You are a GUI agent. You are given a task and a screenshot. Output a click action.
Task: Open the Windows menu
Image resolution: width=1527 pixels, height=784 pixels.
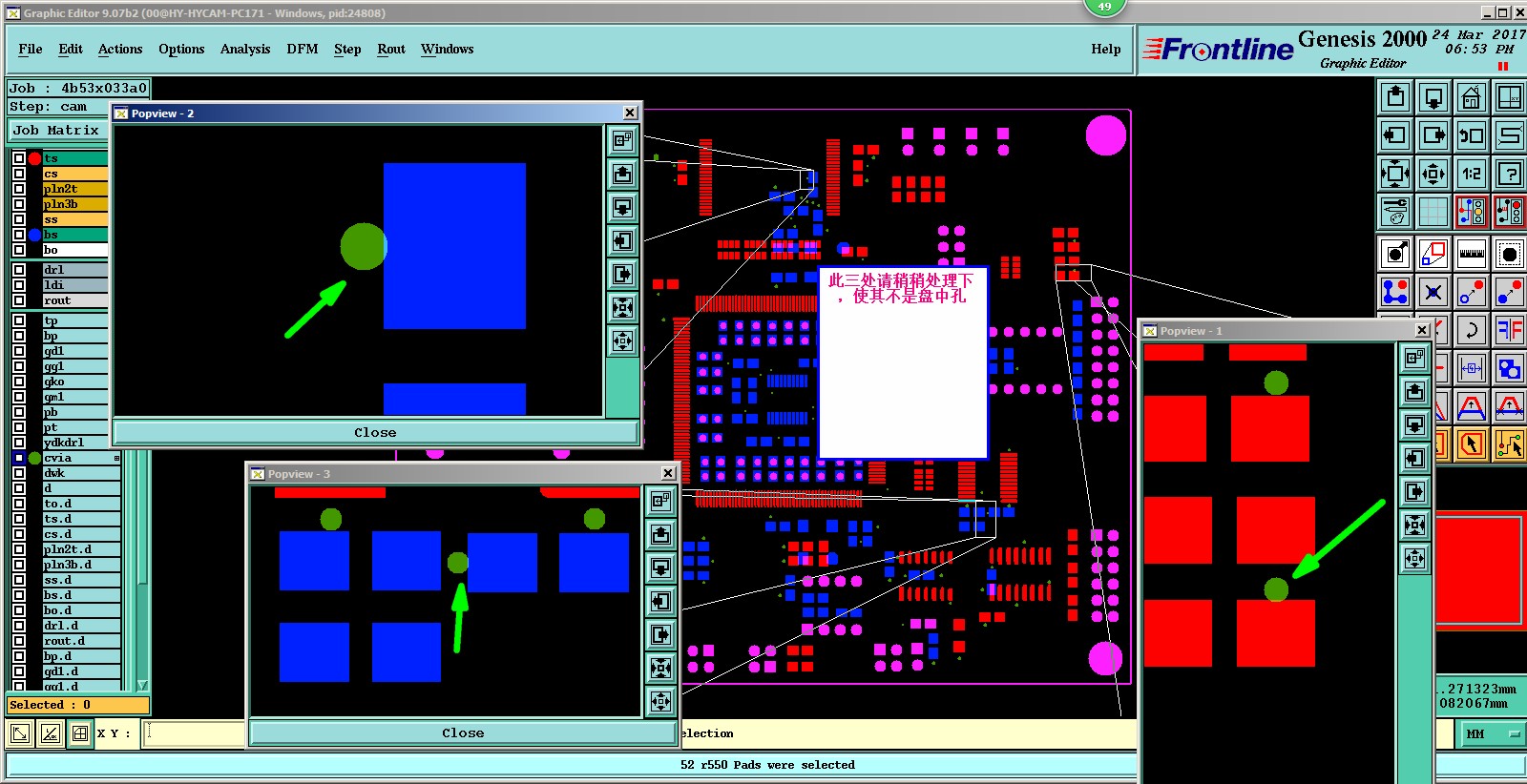coord(447,49)
